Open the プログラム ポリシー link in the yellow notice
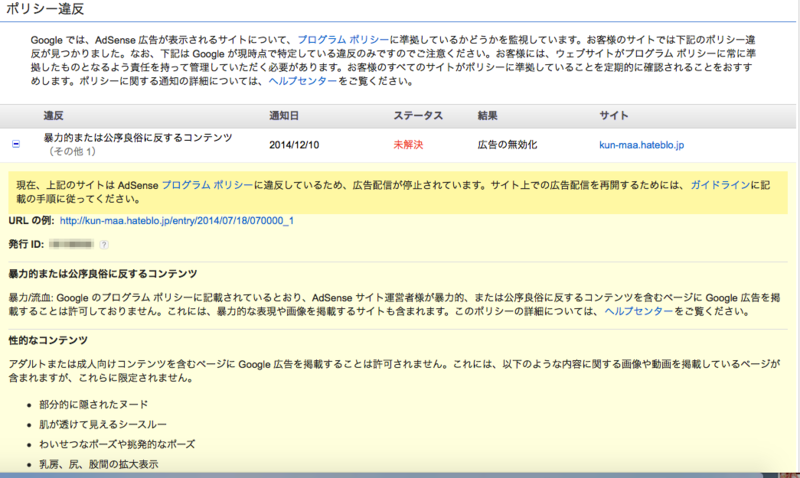Image resolution: width=800 pixels, height=478 pixels. coord(207,185)
